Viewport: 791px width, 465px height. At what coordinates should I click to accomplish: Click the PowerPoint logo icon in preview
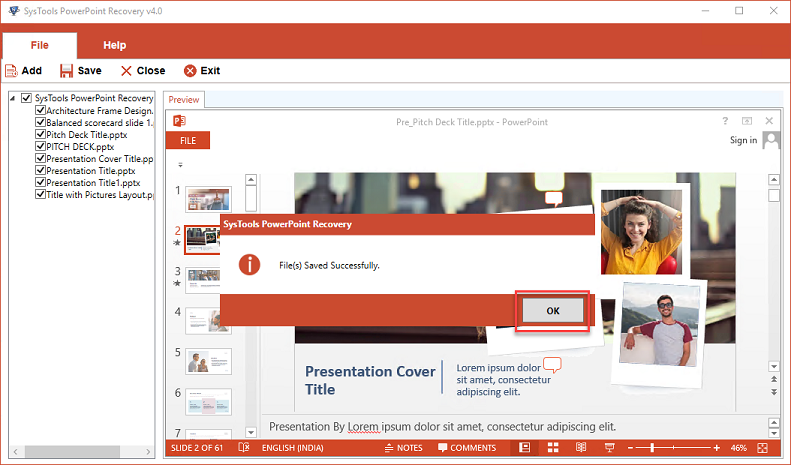click(x=180, y=121)
